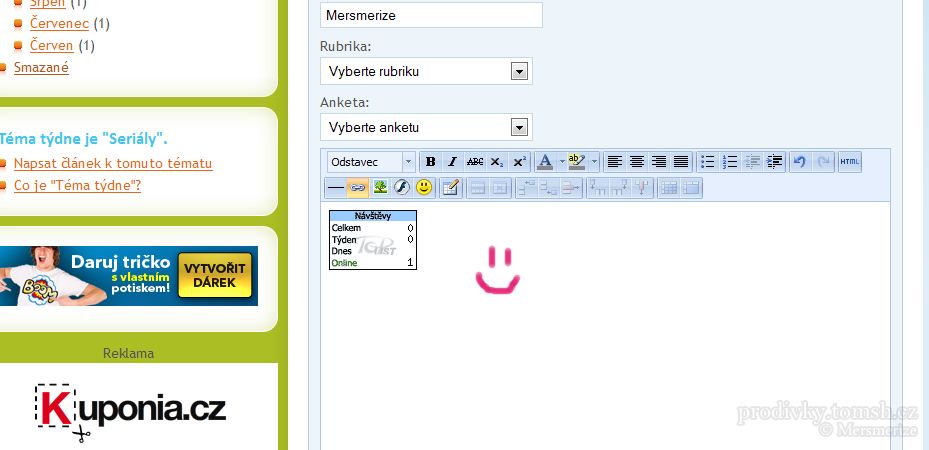
Task: Justify the text fully
Action: click(681, 162)
